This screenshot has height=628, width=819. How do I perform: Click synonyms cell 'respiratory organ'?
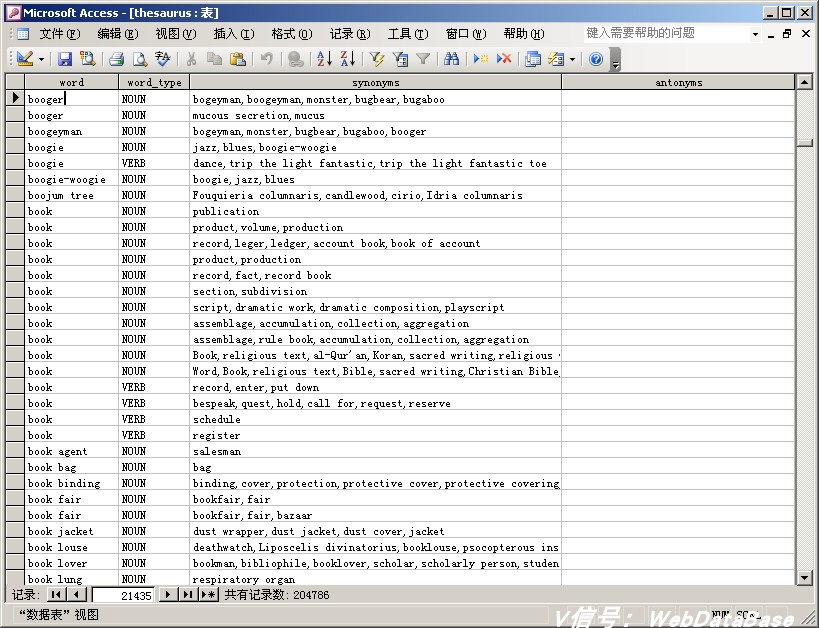tap(376, 579)
